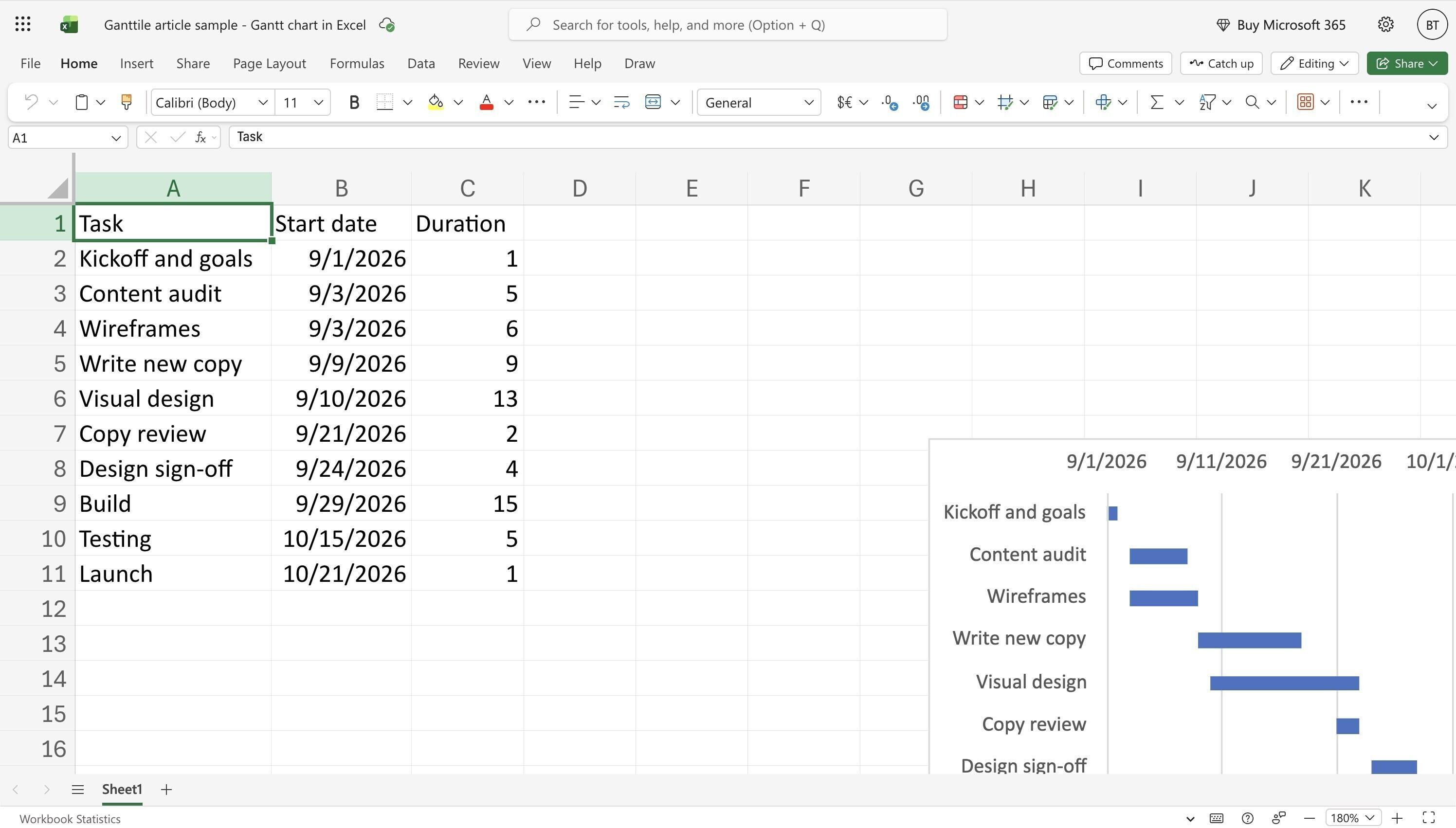Click the help question icon in status bar
Screen dimensions: 1456x828
[1248, 818]
